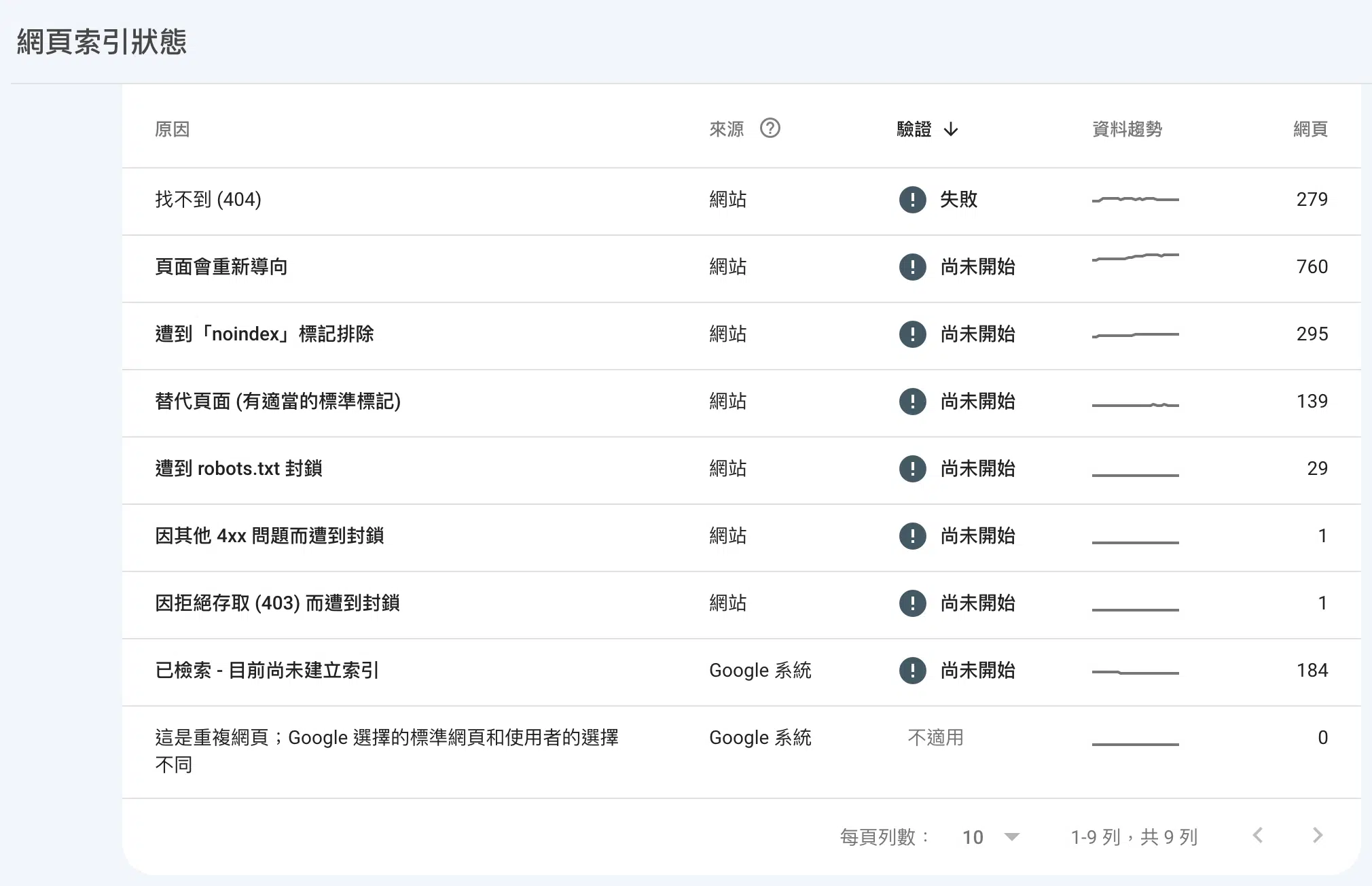Screen dimensions: 1372x886
Task: Open the 頁面會重新導向 issue row
Action: (x=742, y=269)
